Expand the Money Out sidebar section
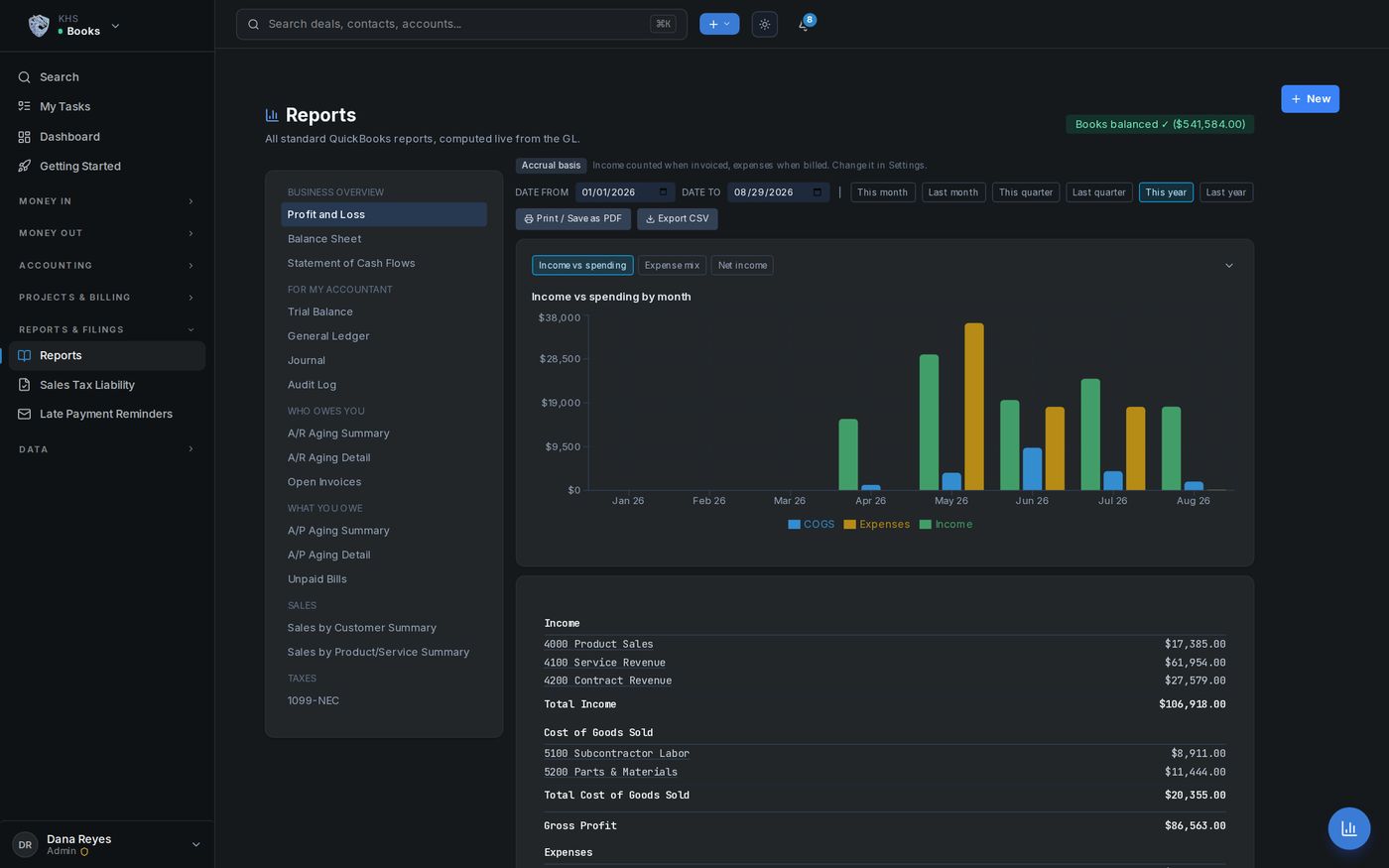Image resolution: width=1389 pixels, height=868 pixels. coord(107,233)
